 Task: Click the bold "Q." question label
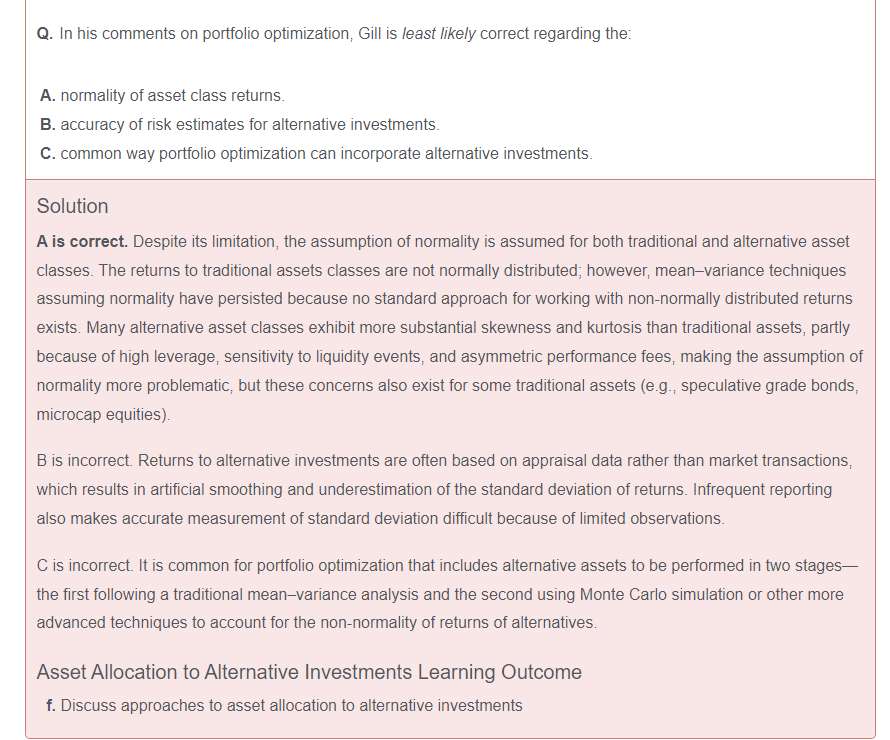click(44, 34)
